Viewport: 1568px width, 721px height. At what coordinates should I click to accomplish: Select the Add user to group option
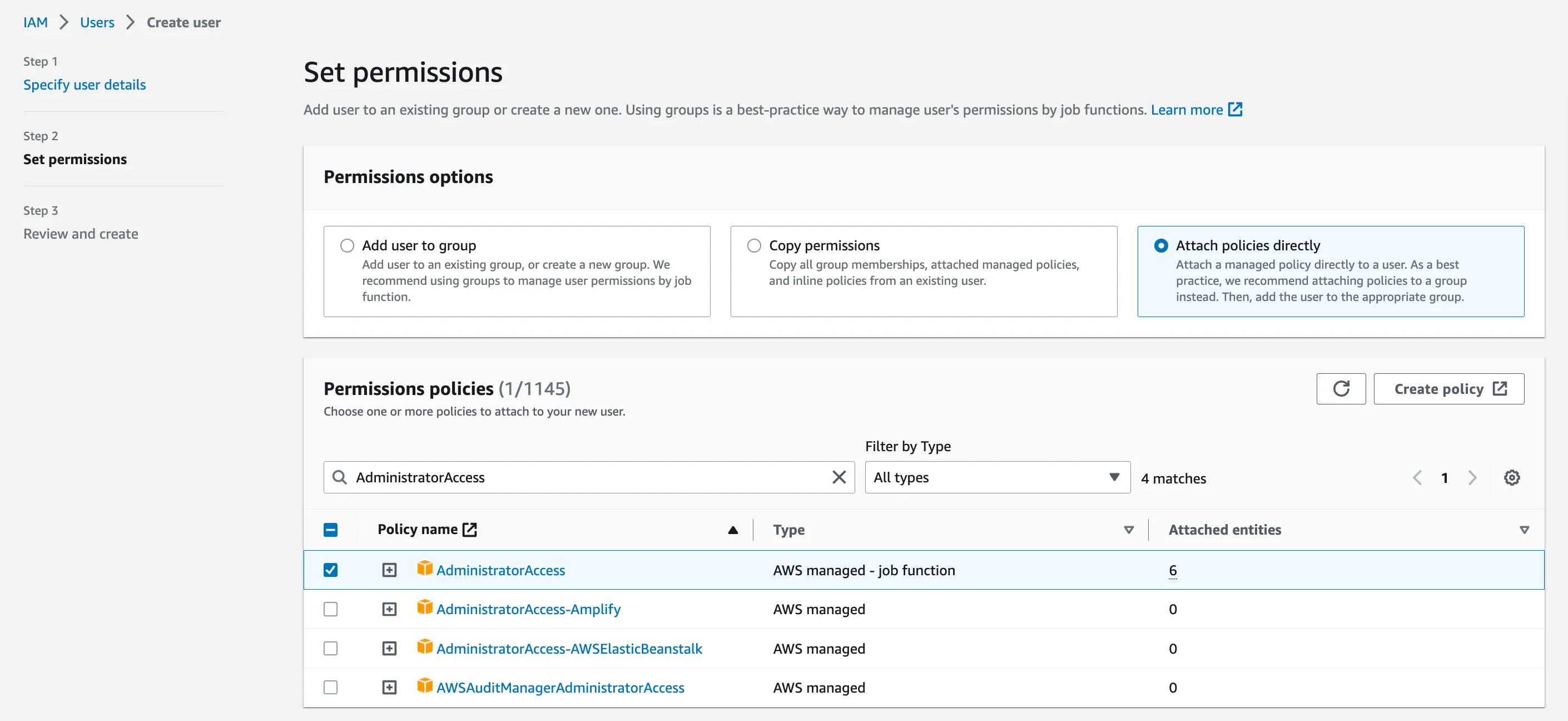pos(347,245)
